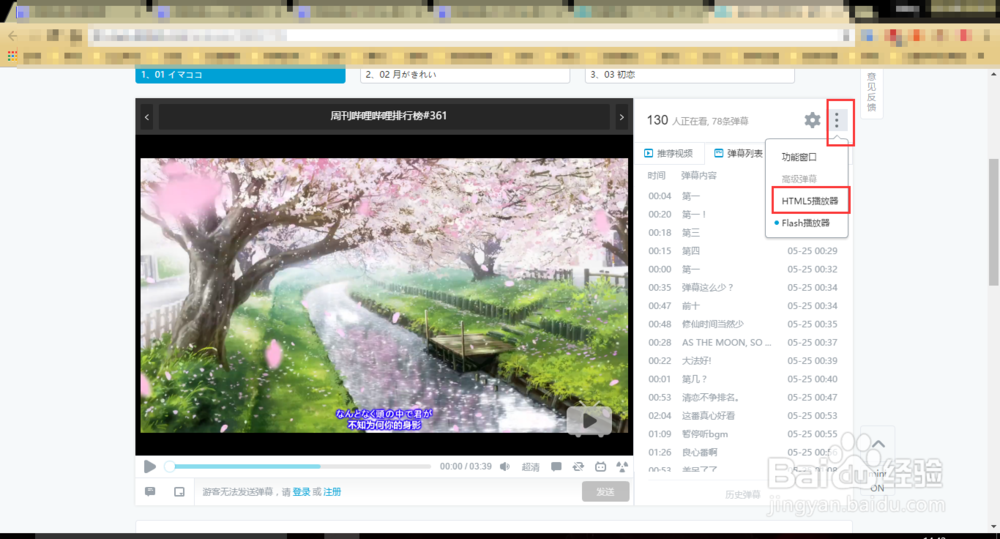
Task: Click the fullscreen icon at the bar's end
Action: (622, 467)
